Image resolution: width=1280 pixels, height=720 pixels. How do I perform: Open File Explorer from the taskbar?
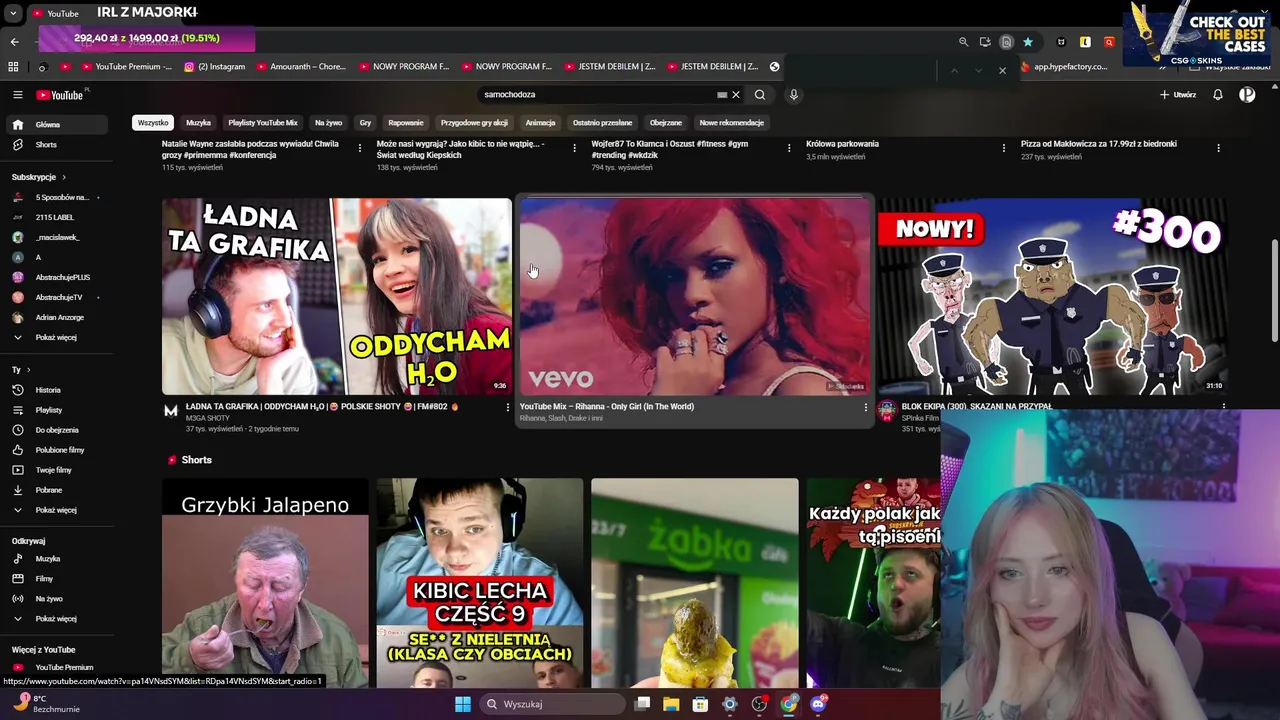tap(671, 704)
